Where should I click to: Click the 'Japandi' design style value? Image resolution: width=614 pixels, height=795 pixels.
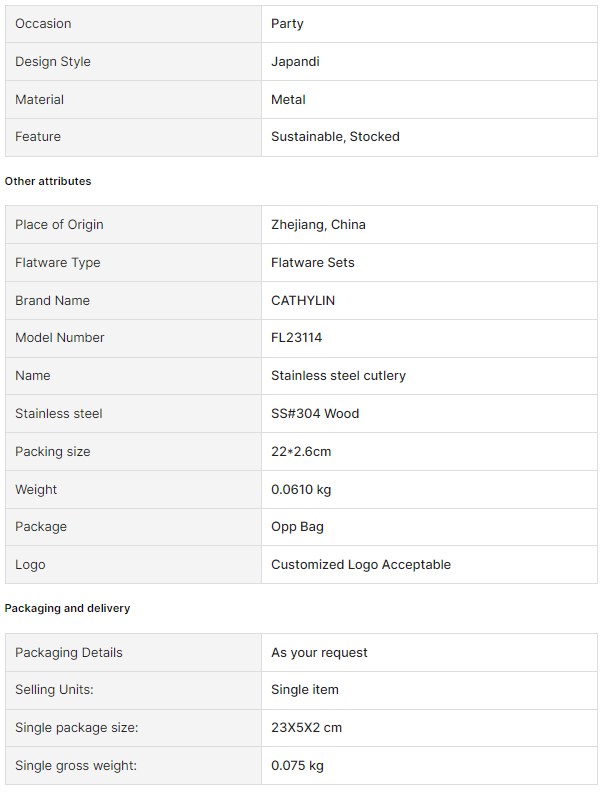pos(295,61)
